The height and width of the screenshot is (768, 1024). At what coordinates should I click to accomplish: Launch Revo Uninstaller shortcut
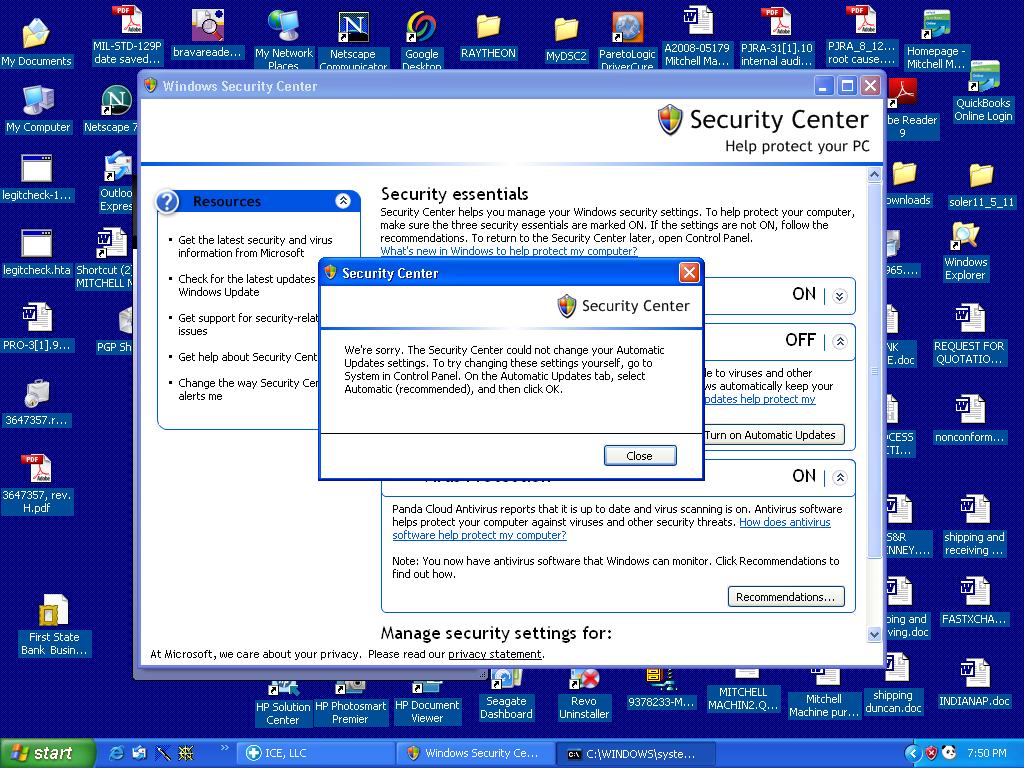584,696
